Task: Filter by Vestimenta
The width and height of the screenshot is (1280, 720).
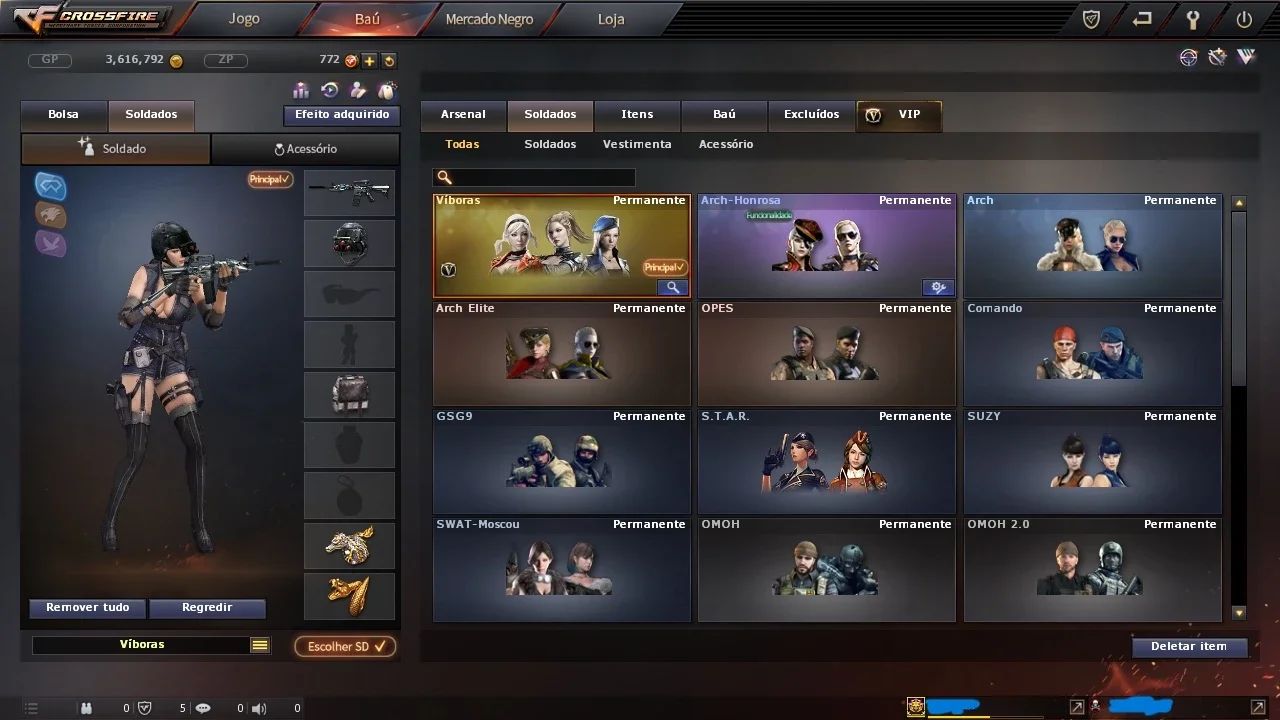Action: click(x=637, y=144)
